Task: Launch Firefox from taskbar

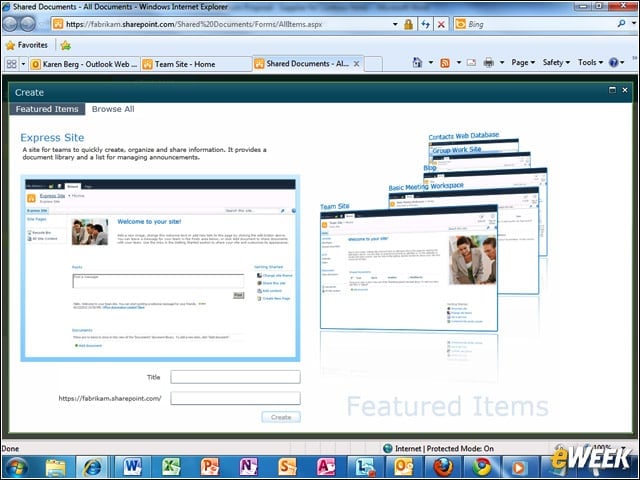Action: 443,467
